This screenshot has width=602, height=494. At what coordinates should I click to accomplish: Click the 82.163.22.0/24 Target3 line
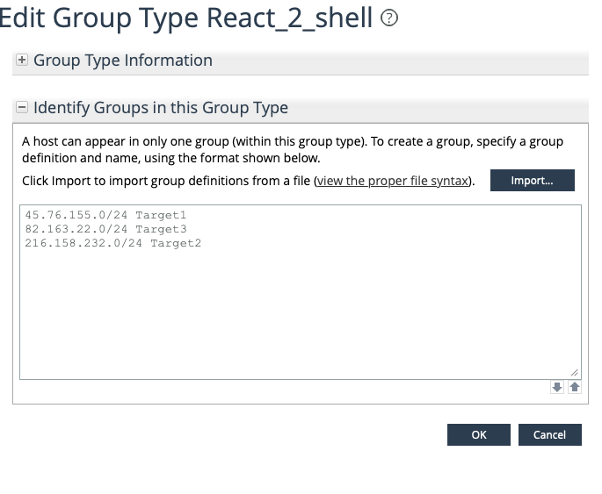[x=106, y=229]
